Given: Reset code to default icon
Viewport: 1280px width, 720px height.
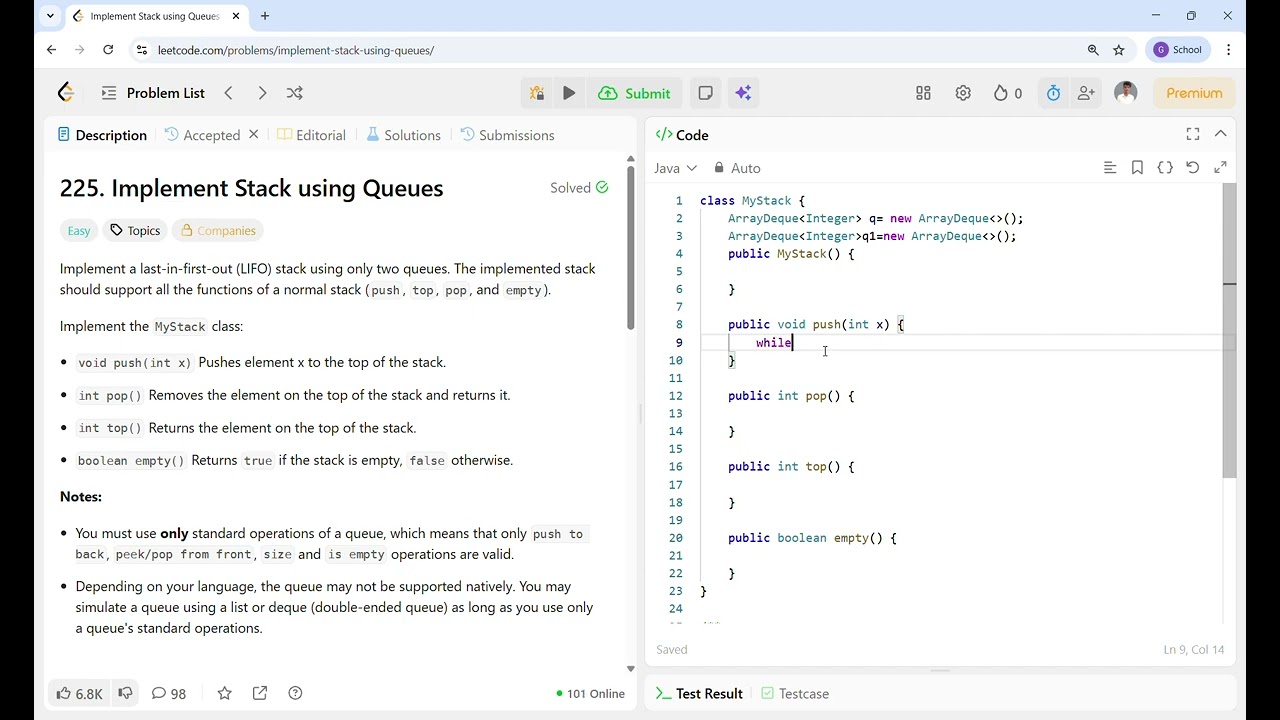Looking at the screenshot, I should [1192, 168].
